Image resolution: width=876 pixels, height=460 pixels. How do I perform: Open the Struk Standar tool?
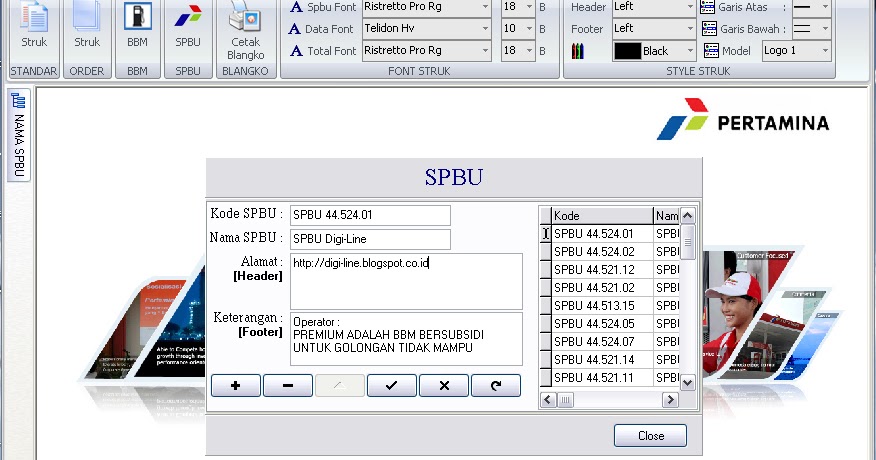click(x=34, y=26)
